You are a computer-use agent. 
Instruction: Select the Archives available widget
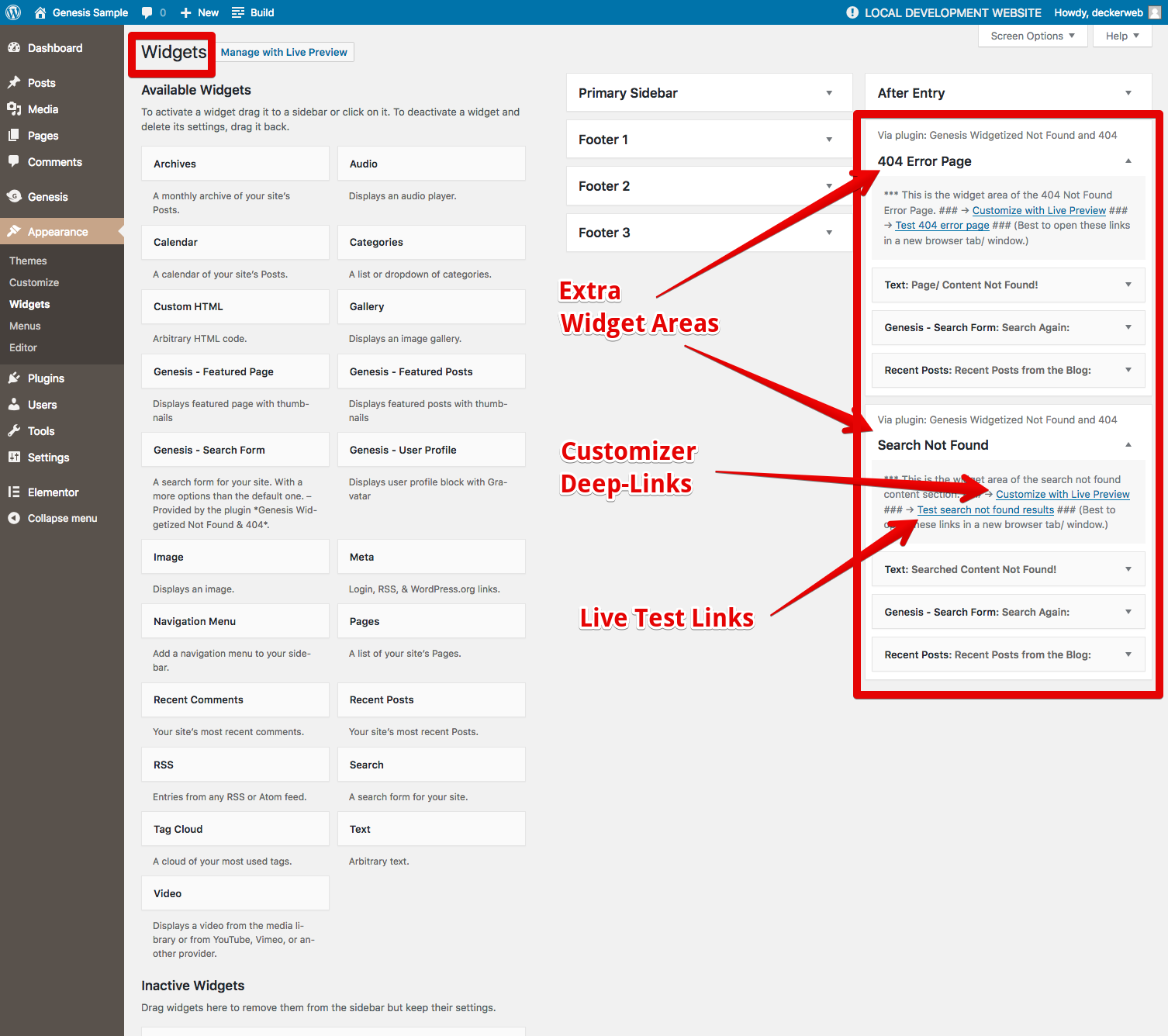coord(235,164)
